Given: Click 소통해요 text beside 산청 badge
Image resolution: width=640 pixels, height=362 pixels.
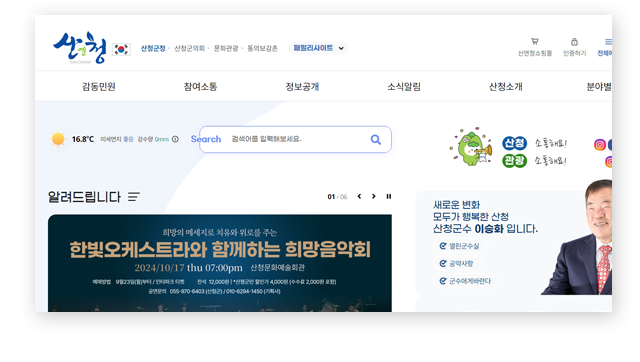Looking at the screenshot, I should 551,143.
